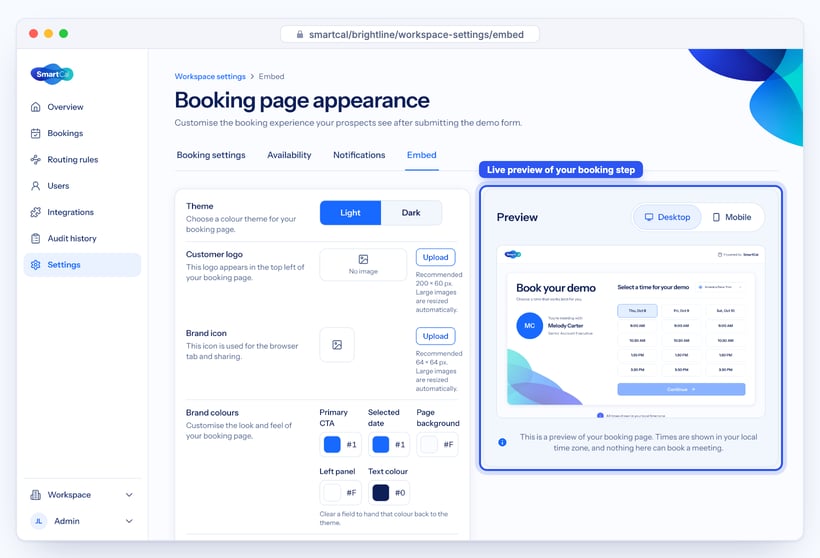Screen dimensions: 820x558
Task: Select the Embed tab
Action: (x=422, y=155)
